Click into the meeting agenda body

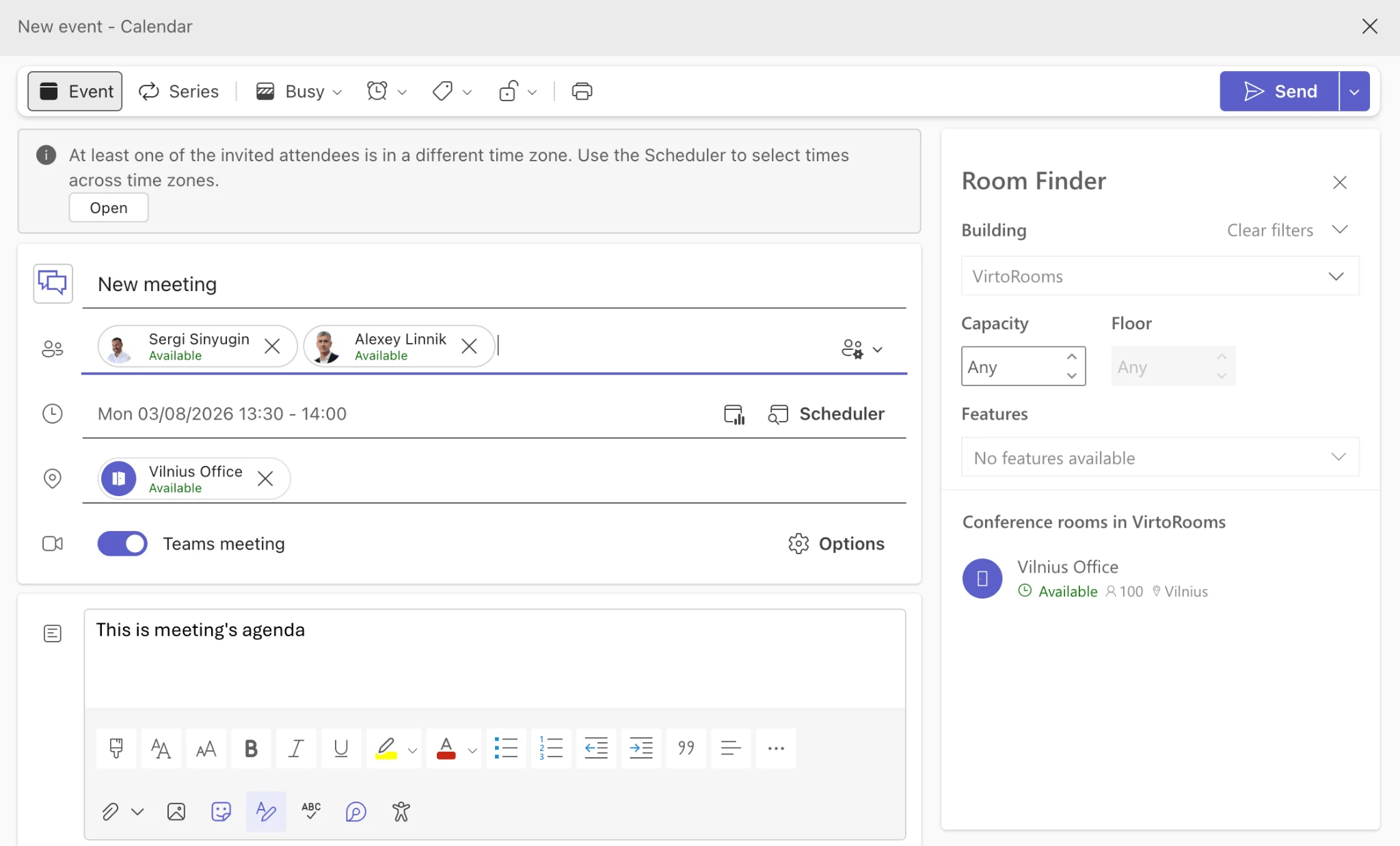click(495, 658)
